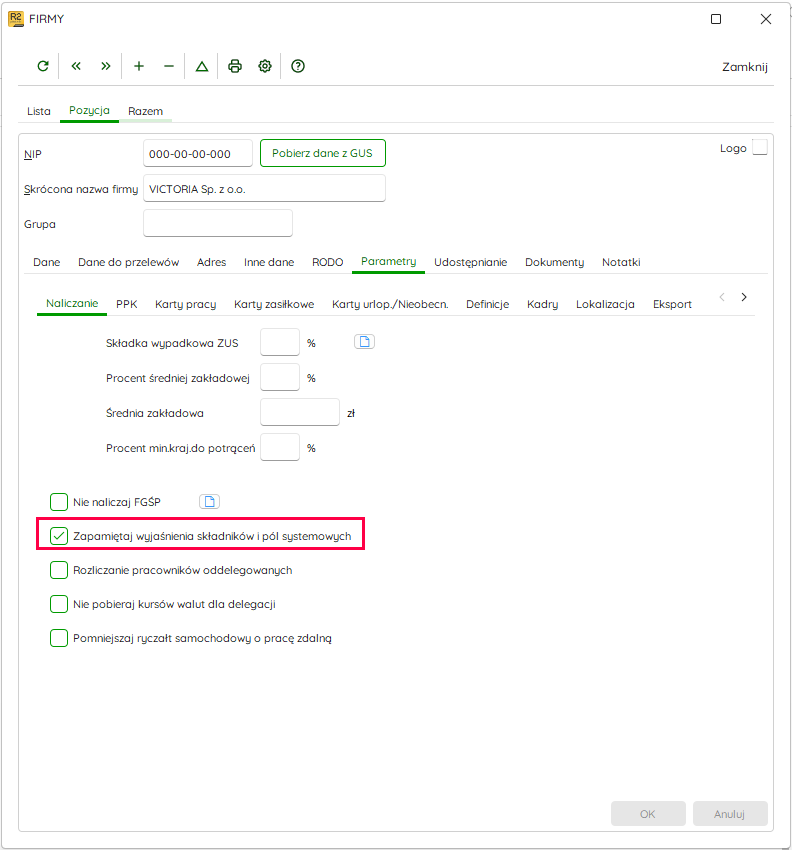Screen dimensions: 792x850
Task: Tick Rozliczanie pracowników oddelegowanych checkbox
Action: 59,570
